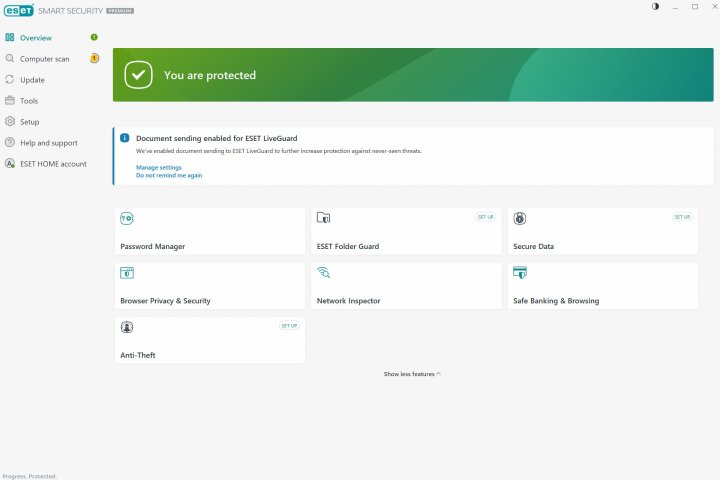This screenshot has width=720, height=480.
Task: Open ESET HOME account page
Action: pos(53,164)
